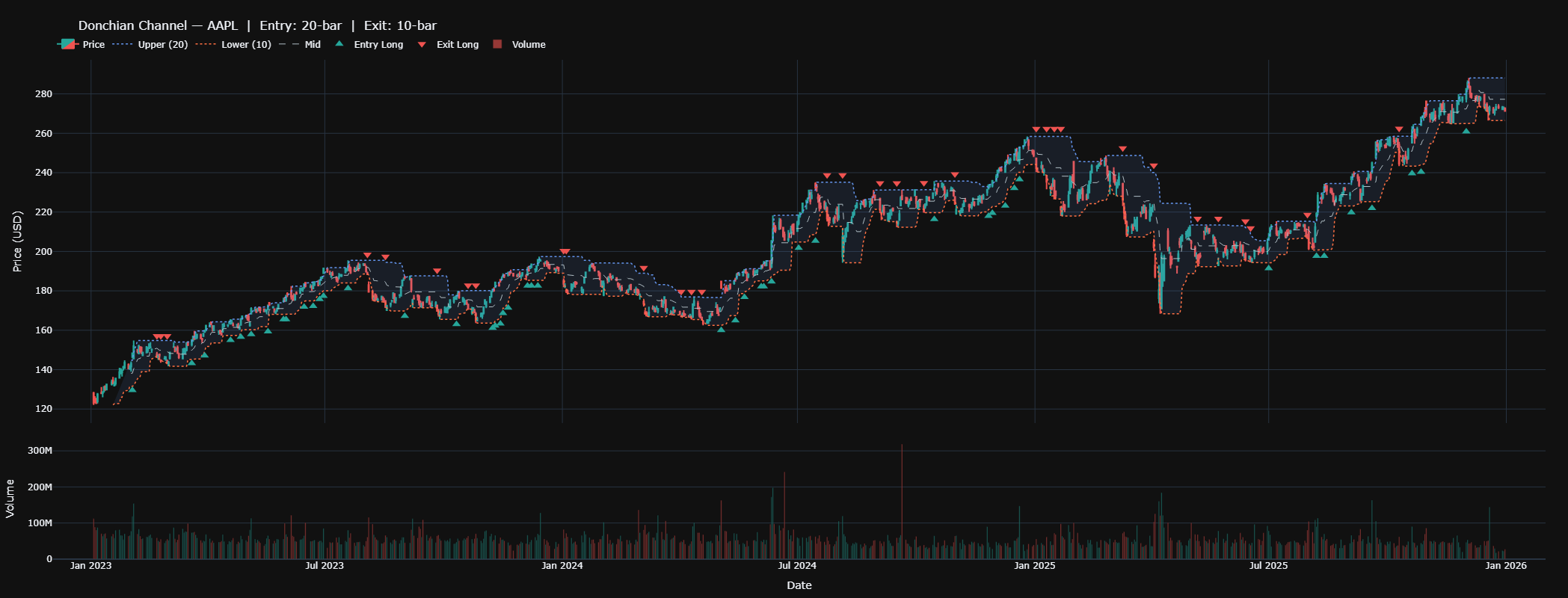Click the Jan 2026 date tick label
Image resolution: width=1568 pixels, height=598 pixels.
[1506, 566]
